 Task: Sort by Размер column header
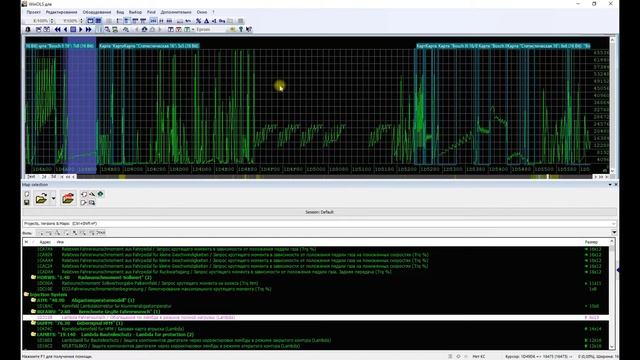(591, 242)
